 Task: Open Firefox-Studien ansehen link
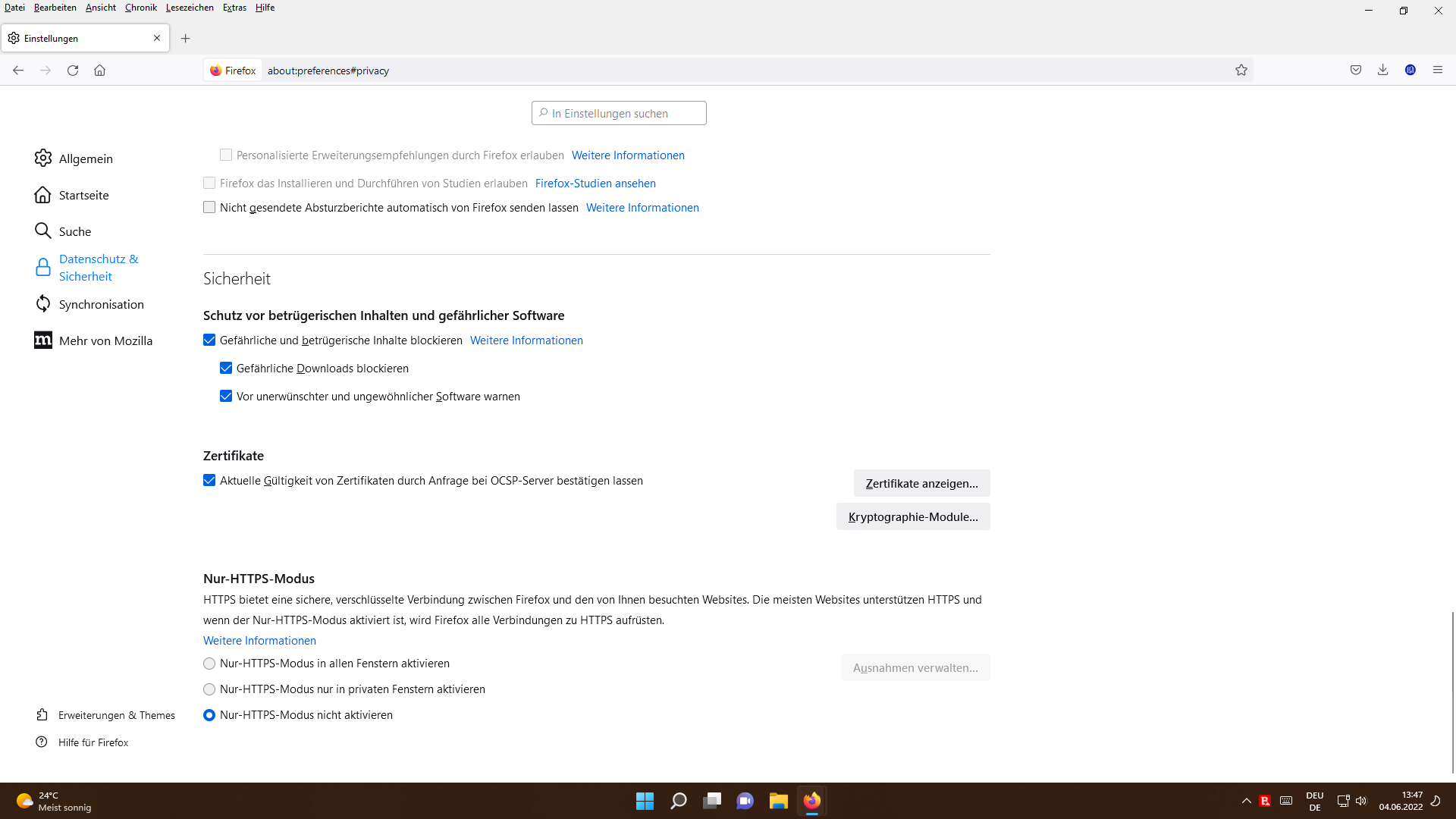click(595, 184)
